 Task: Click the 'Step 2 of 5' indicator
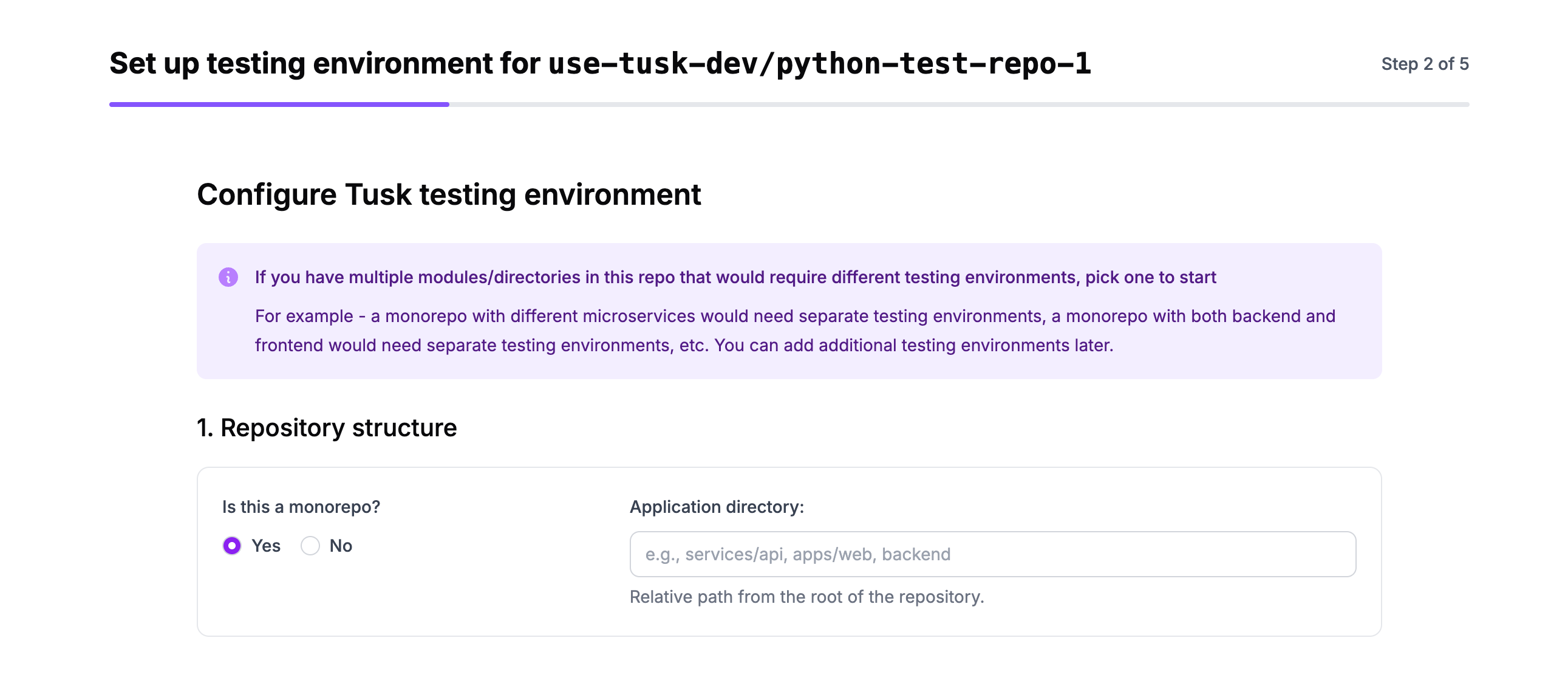click(1424, 64)
